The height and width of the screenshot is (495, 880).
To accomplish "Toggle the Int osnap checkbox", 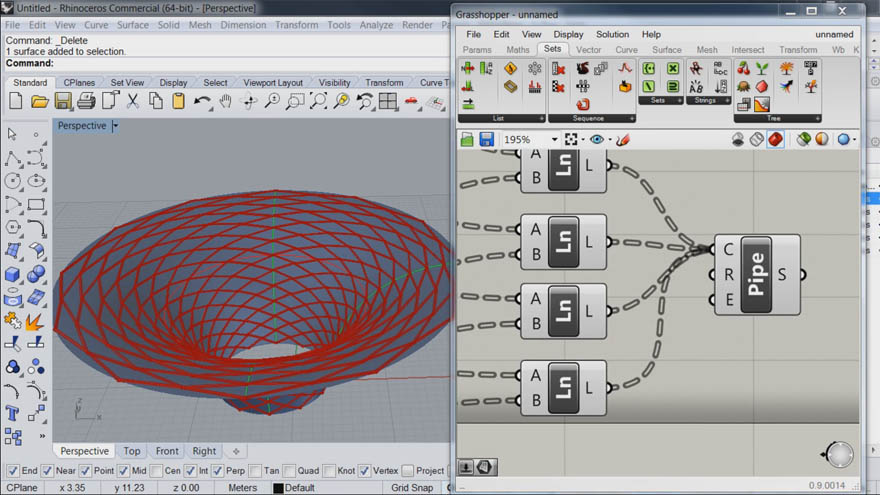I will coord(190,471).
